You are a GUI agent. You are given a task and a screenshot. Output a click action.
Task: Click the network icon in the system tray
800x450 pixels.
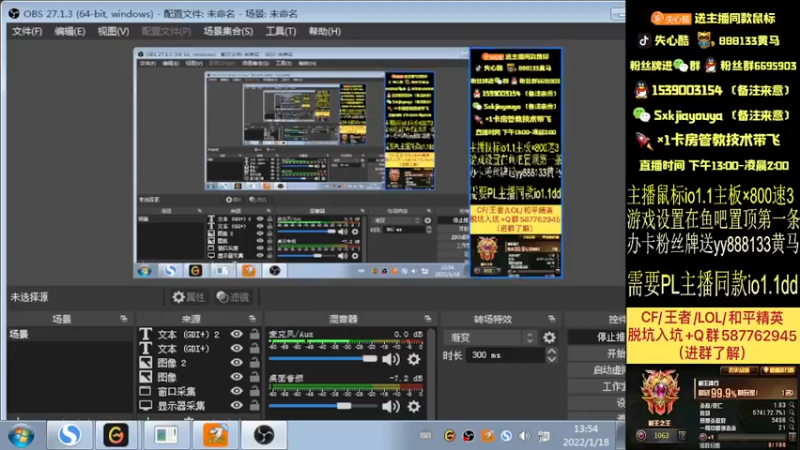(x=544, y=436)
